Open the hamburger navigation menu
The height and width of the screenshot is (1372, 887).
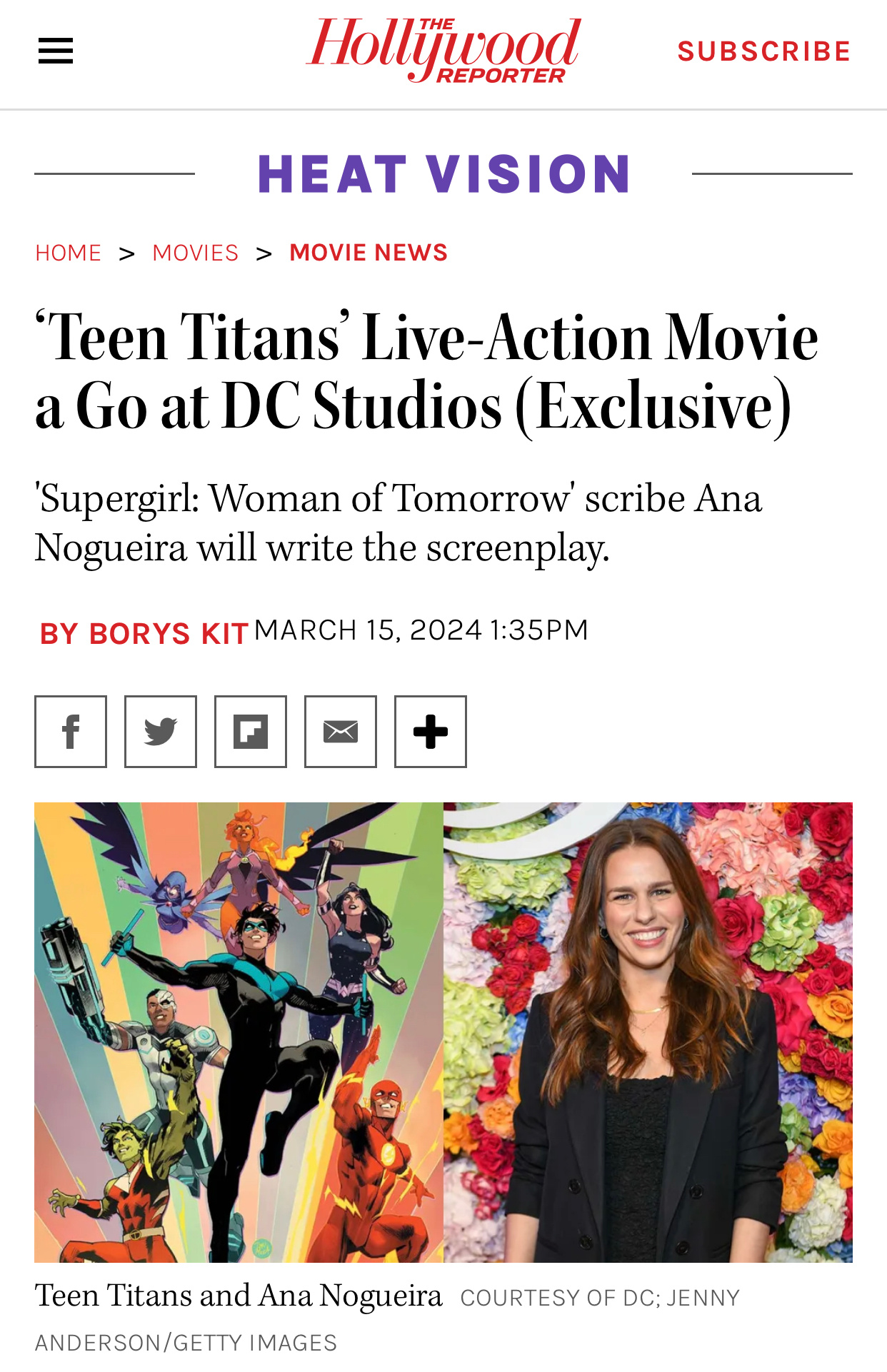click(x=56, y=51)
